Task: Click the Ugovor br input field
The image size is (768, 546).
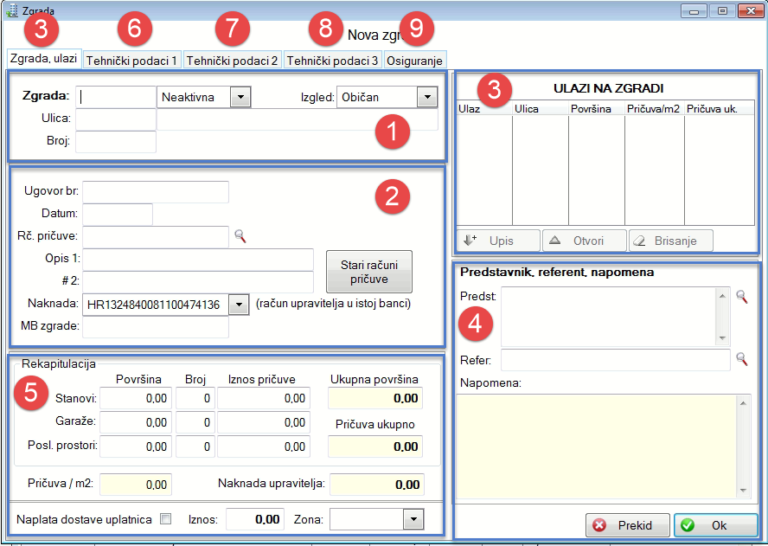Action: (155, 191)
